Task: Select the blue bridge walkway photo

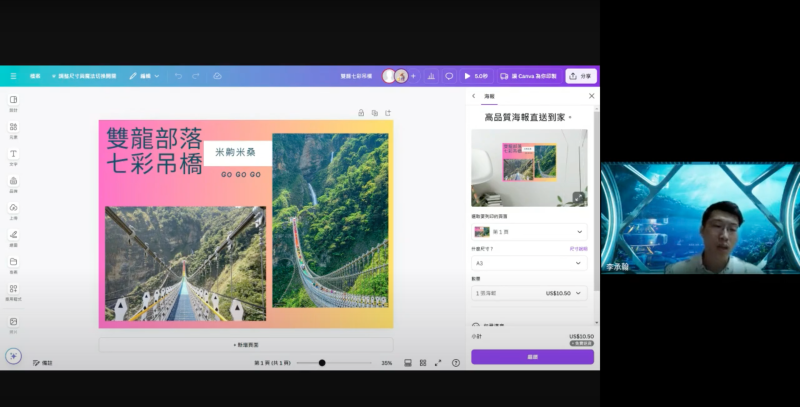Action: 185,264
